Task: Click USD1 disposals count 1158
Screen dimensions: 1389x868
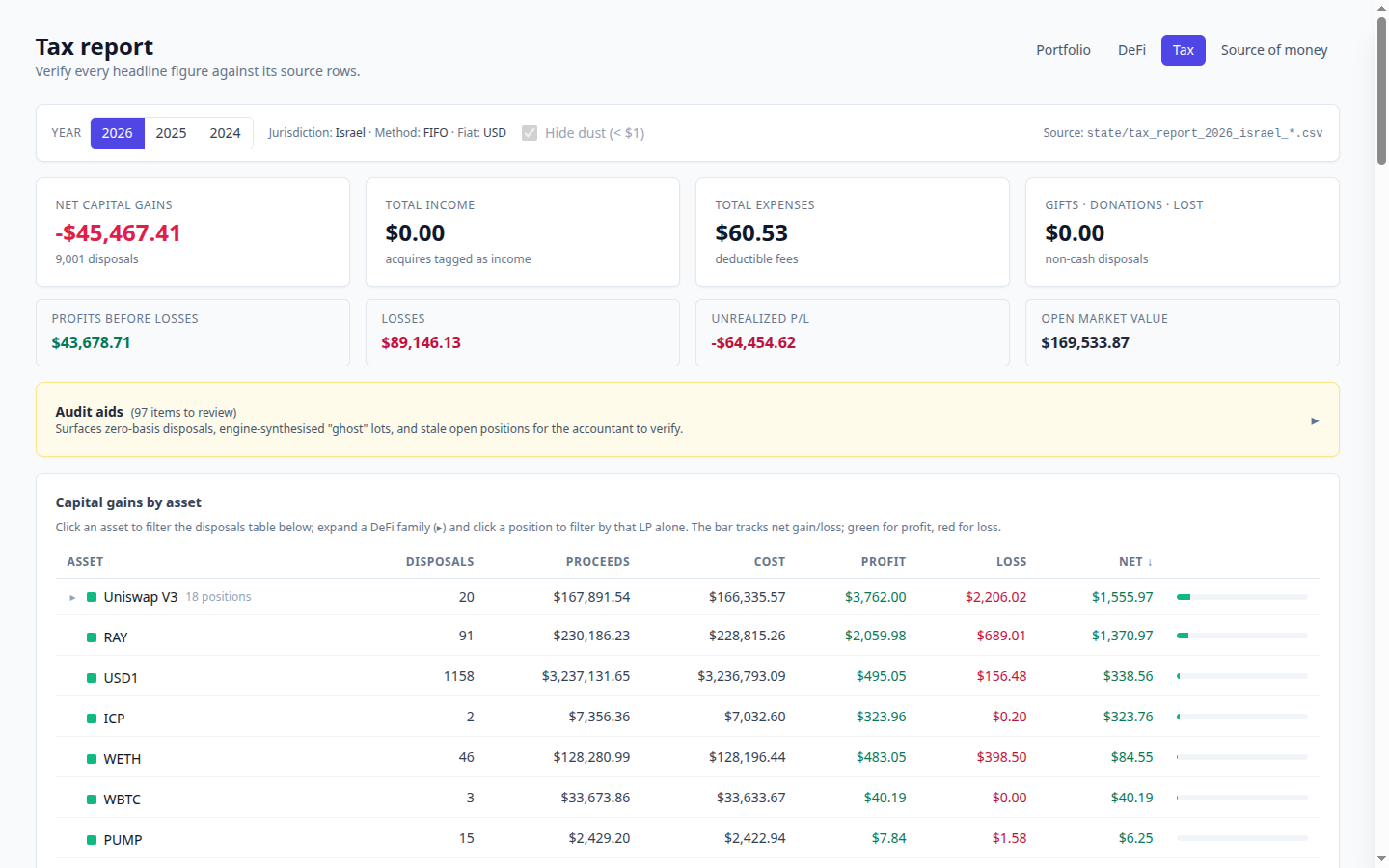Action: 459,676
